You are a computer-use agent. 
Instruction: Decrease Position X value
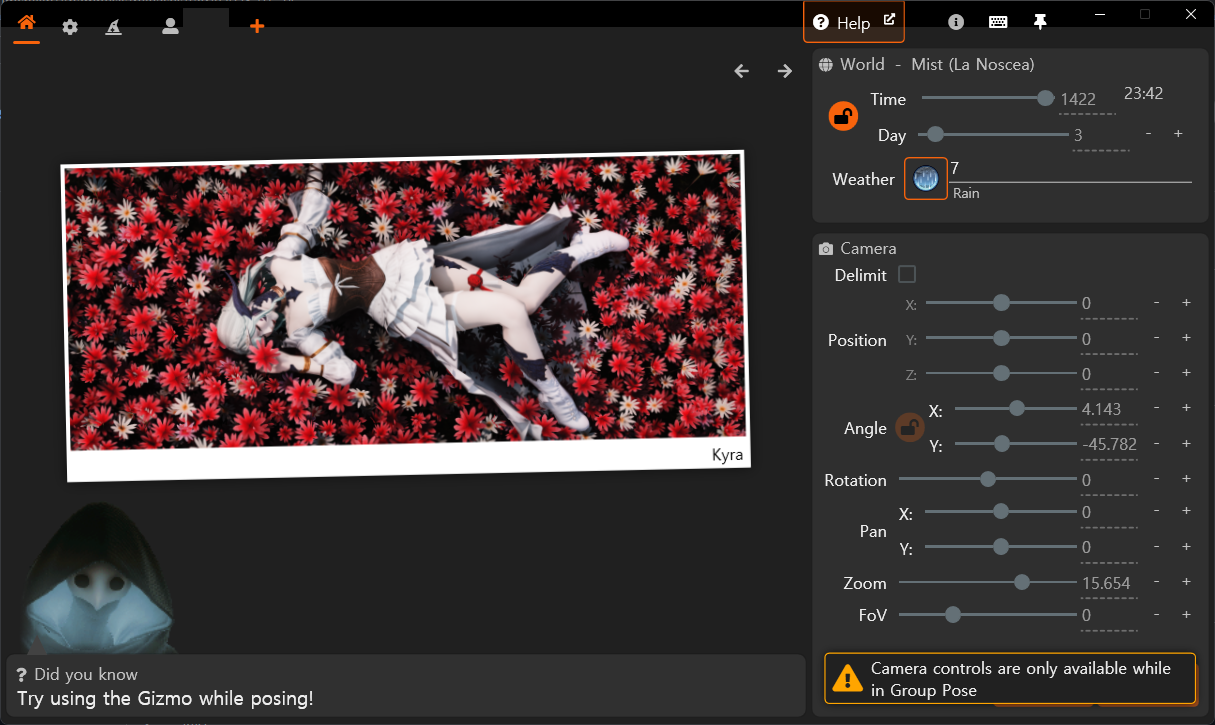pos(1157,303)
